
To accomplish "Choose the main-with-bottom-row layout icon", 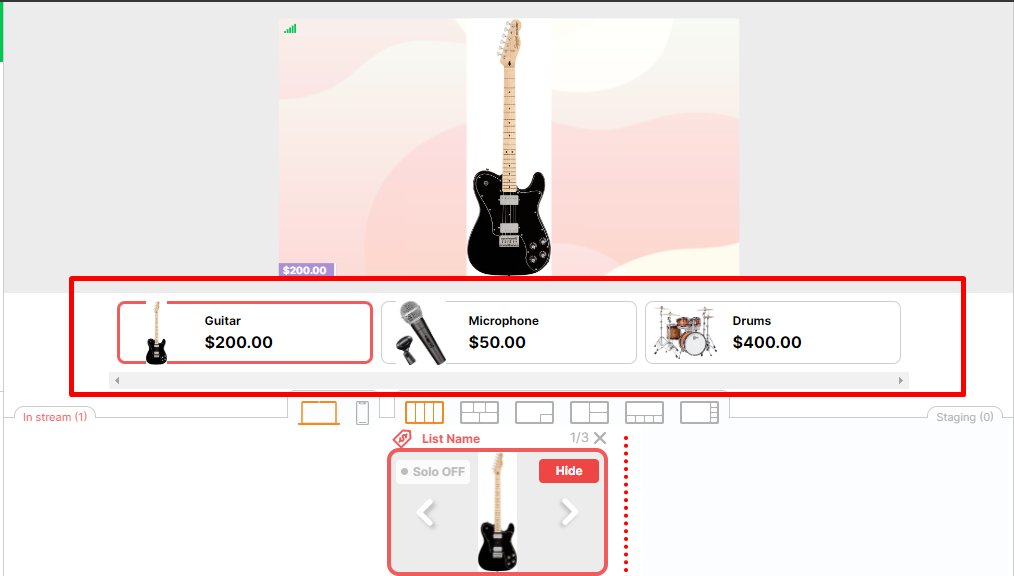I will (644, 412).
